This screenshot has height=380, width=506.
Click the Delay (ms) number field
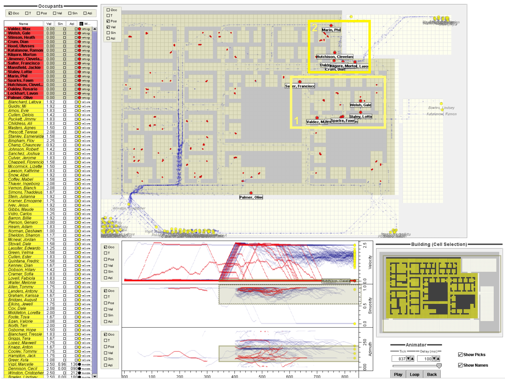pyautogui.click(x=424, y=359)
